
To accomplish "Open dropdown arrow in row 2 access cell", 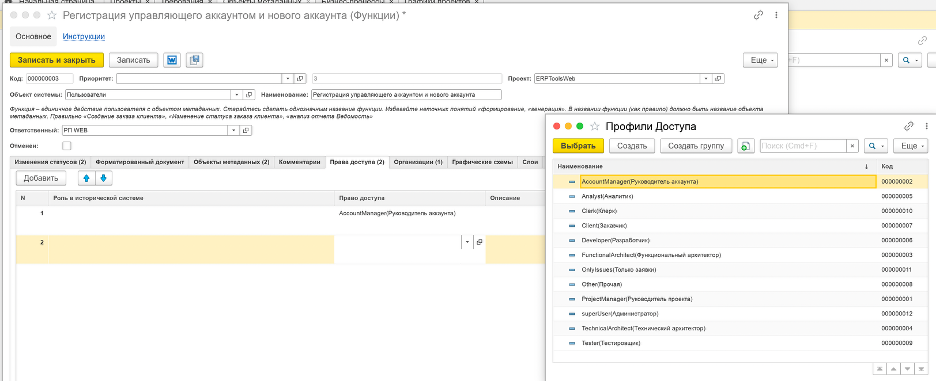I will click(467, 242).
